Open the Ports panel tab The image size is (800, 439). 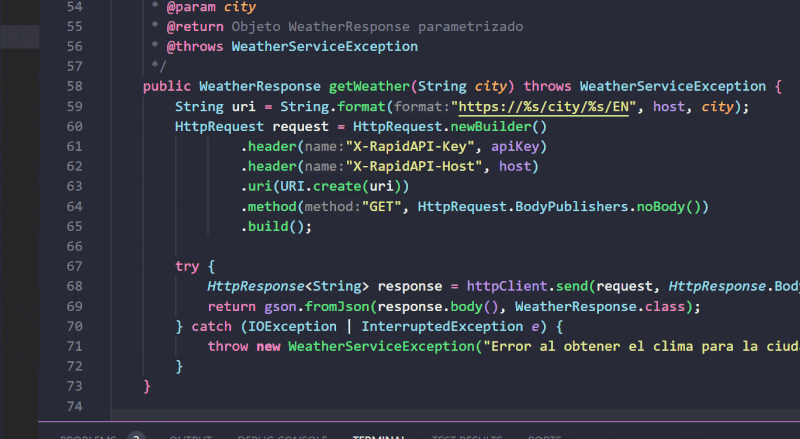pyautogui.click(x=544, y=437)
